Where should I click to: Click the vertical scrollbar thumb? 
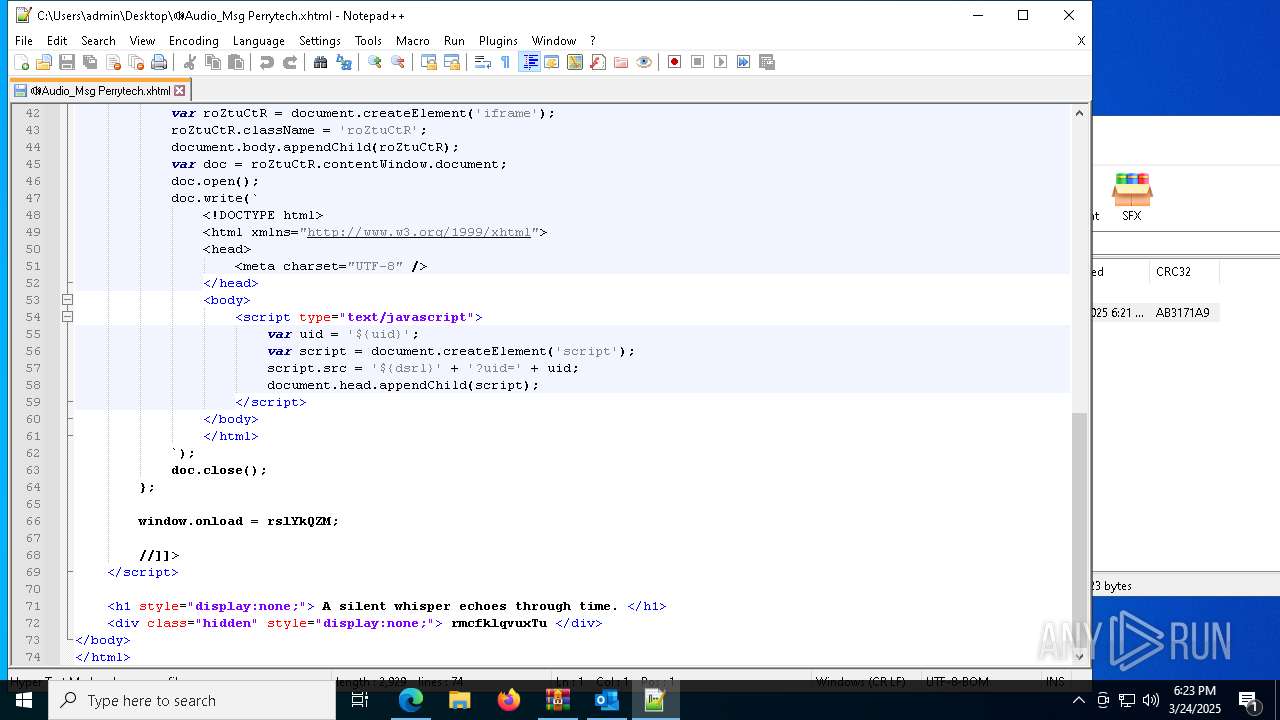pyautogui.click(x=1079, y=529)
